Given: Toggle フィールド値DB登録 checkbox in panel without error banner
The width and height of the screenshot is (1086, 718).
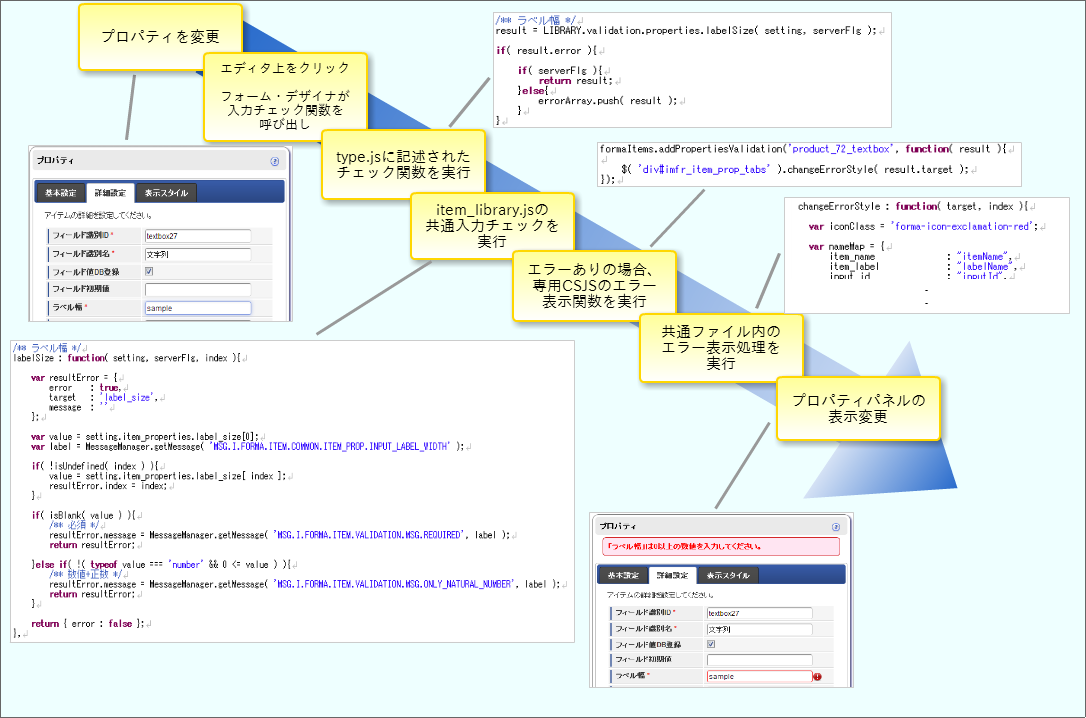Looking at the screenshot, I should coord(149,271).
